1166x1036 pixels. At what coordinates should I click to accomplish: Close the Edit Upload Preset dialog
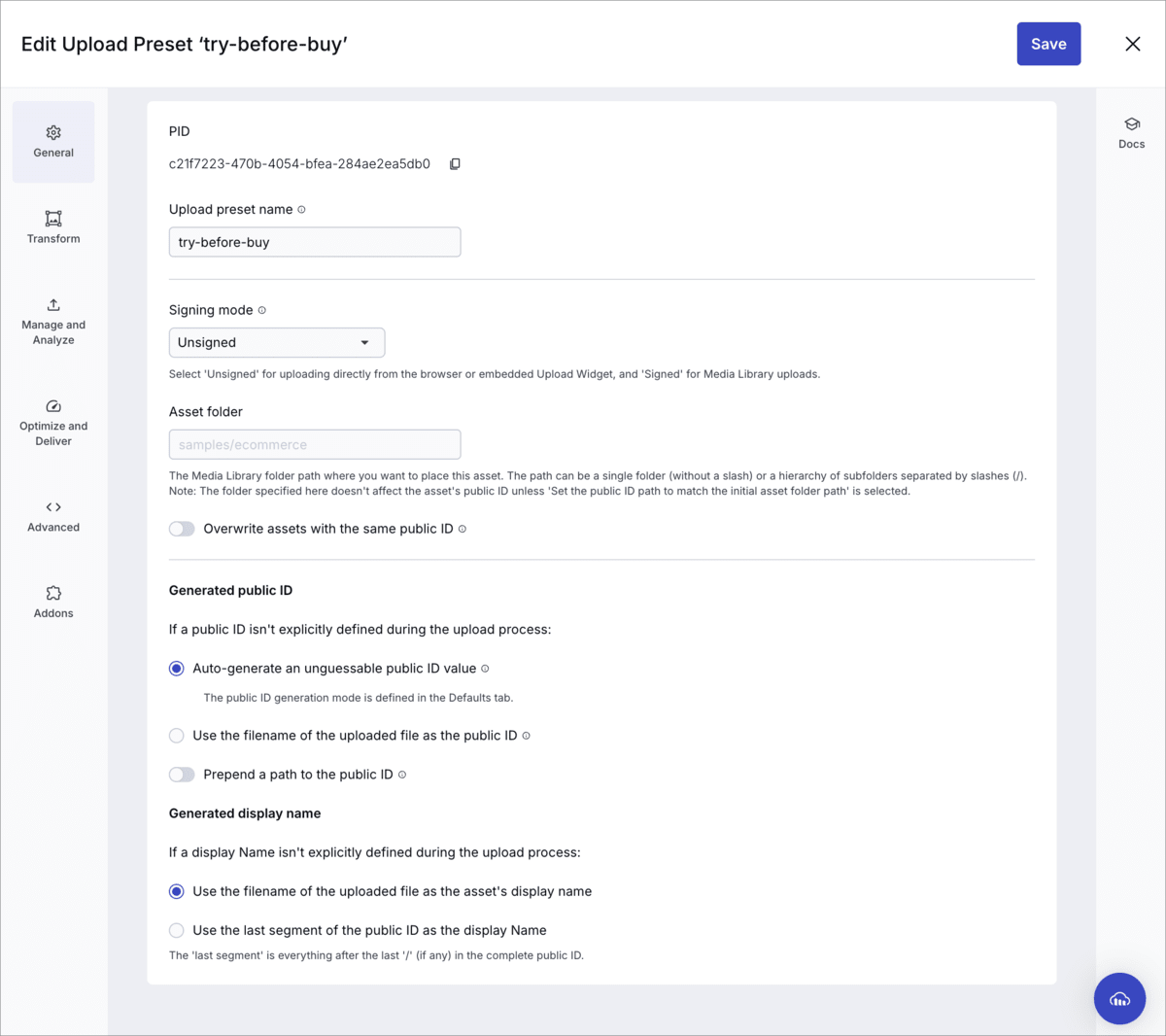click(x=1133, y=44)
